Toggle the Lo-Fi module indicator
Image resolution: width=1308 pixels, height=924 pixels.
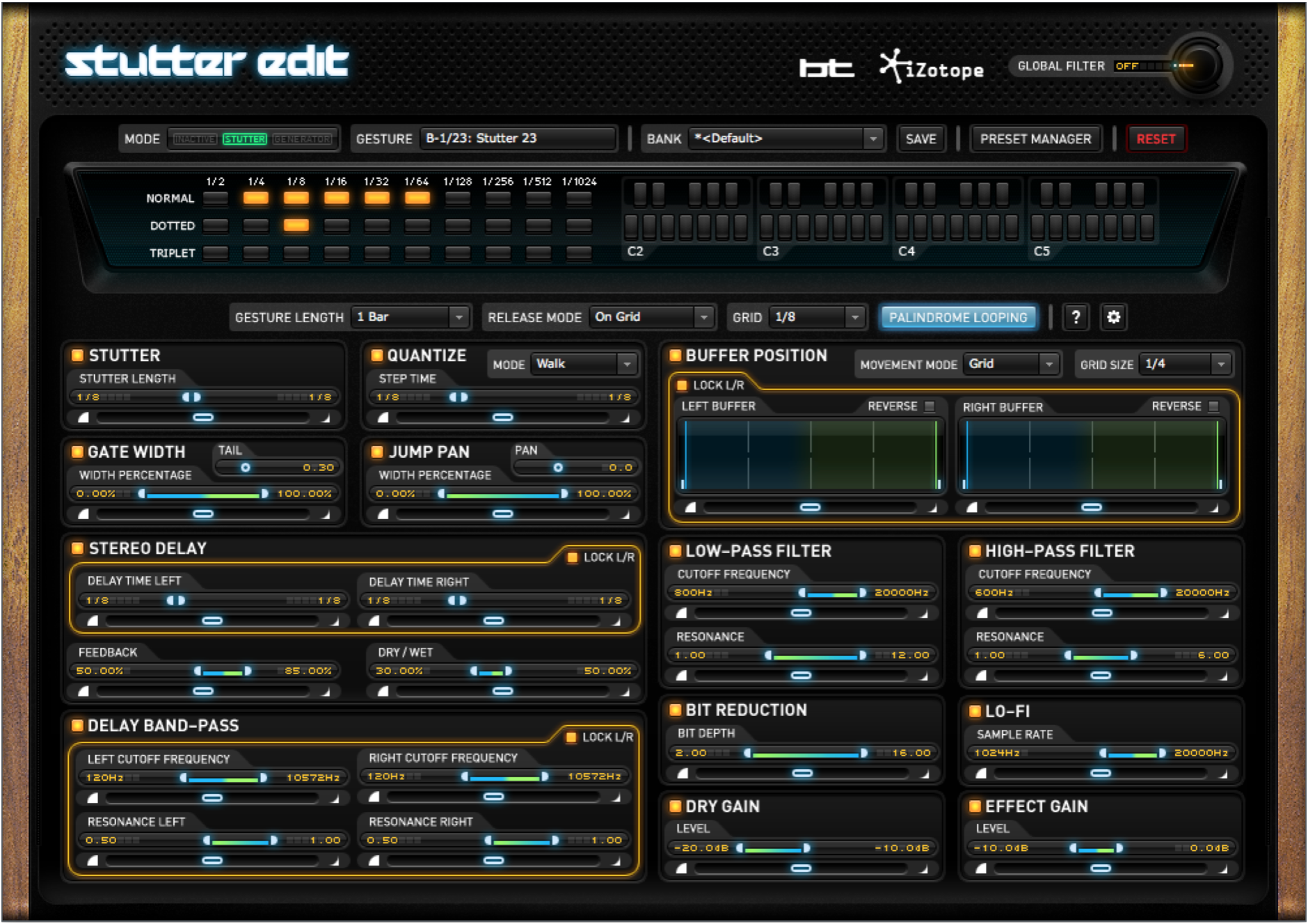point(975,711)
